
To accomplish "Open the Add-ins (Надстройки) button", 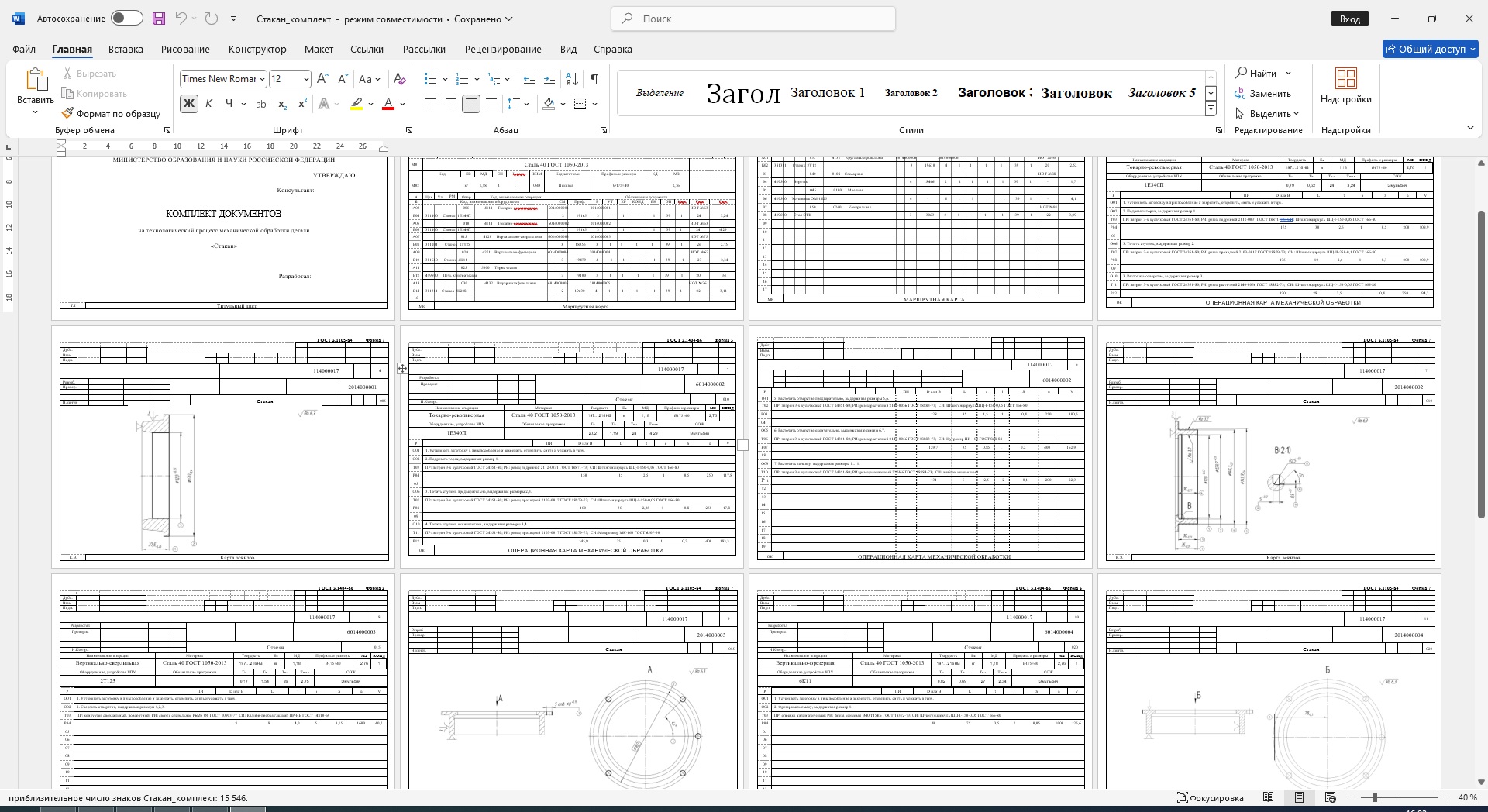I will [x=1346, y=86].
